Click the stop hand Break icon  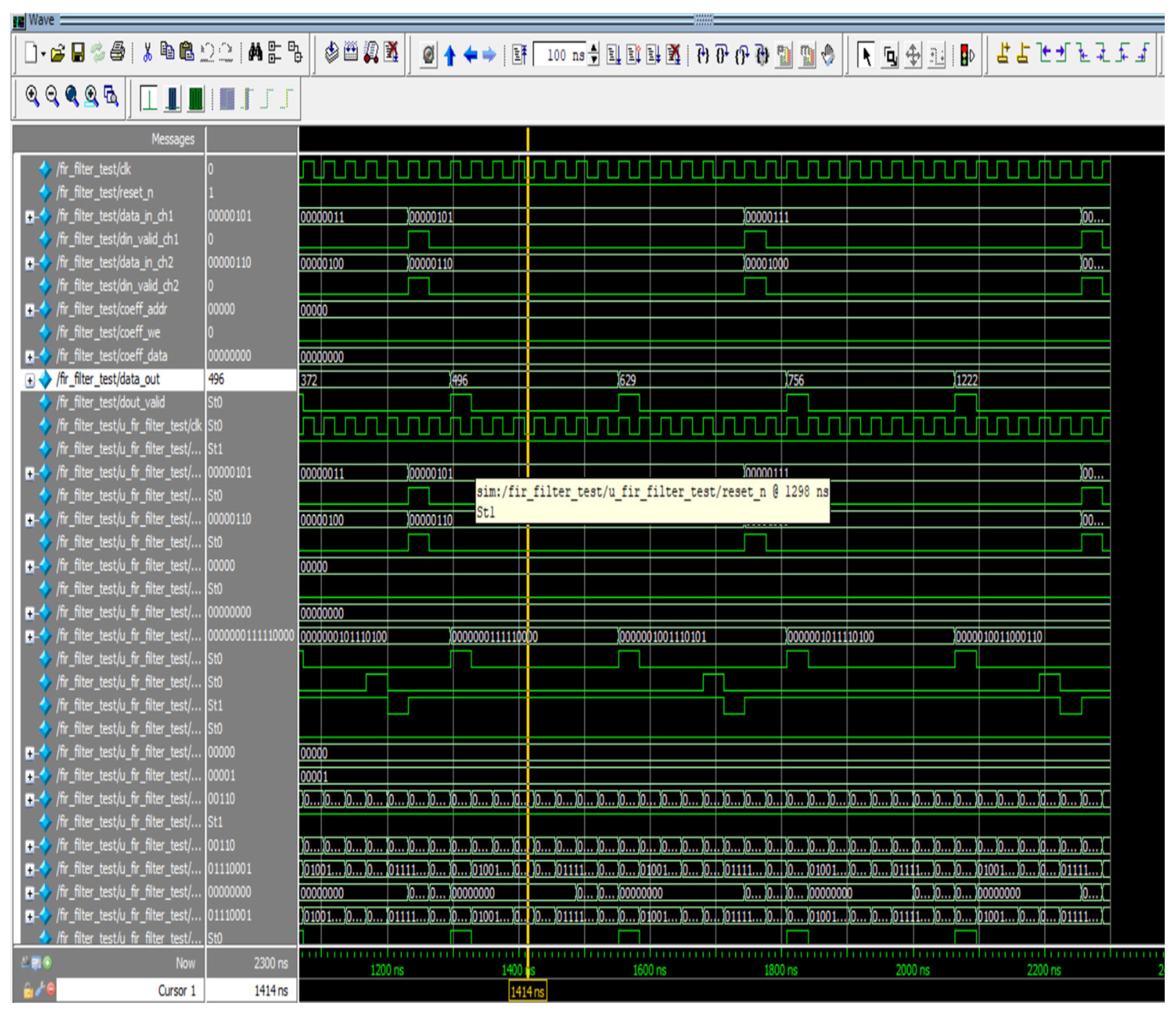(828, 55)
